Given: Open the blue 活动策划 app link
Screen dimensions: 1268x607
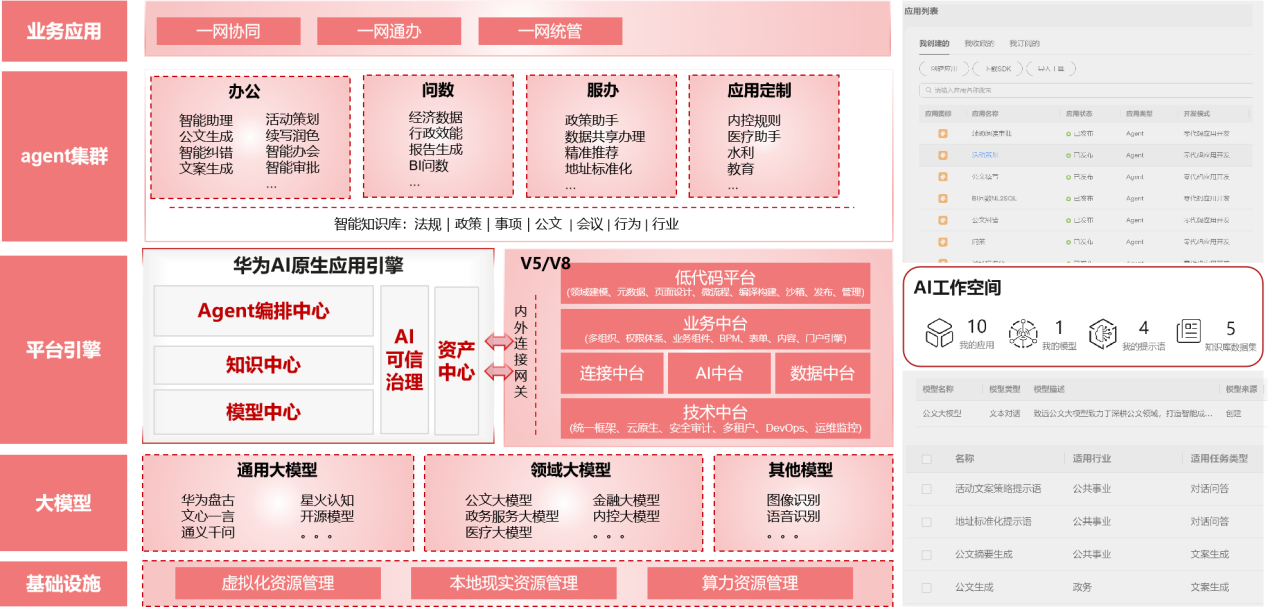Looking at the screenshot, I should (985, 155).
